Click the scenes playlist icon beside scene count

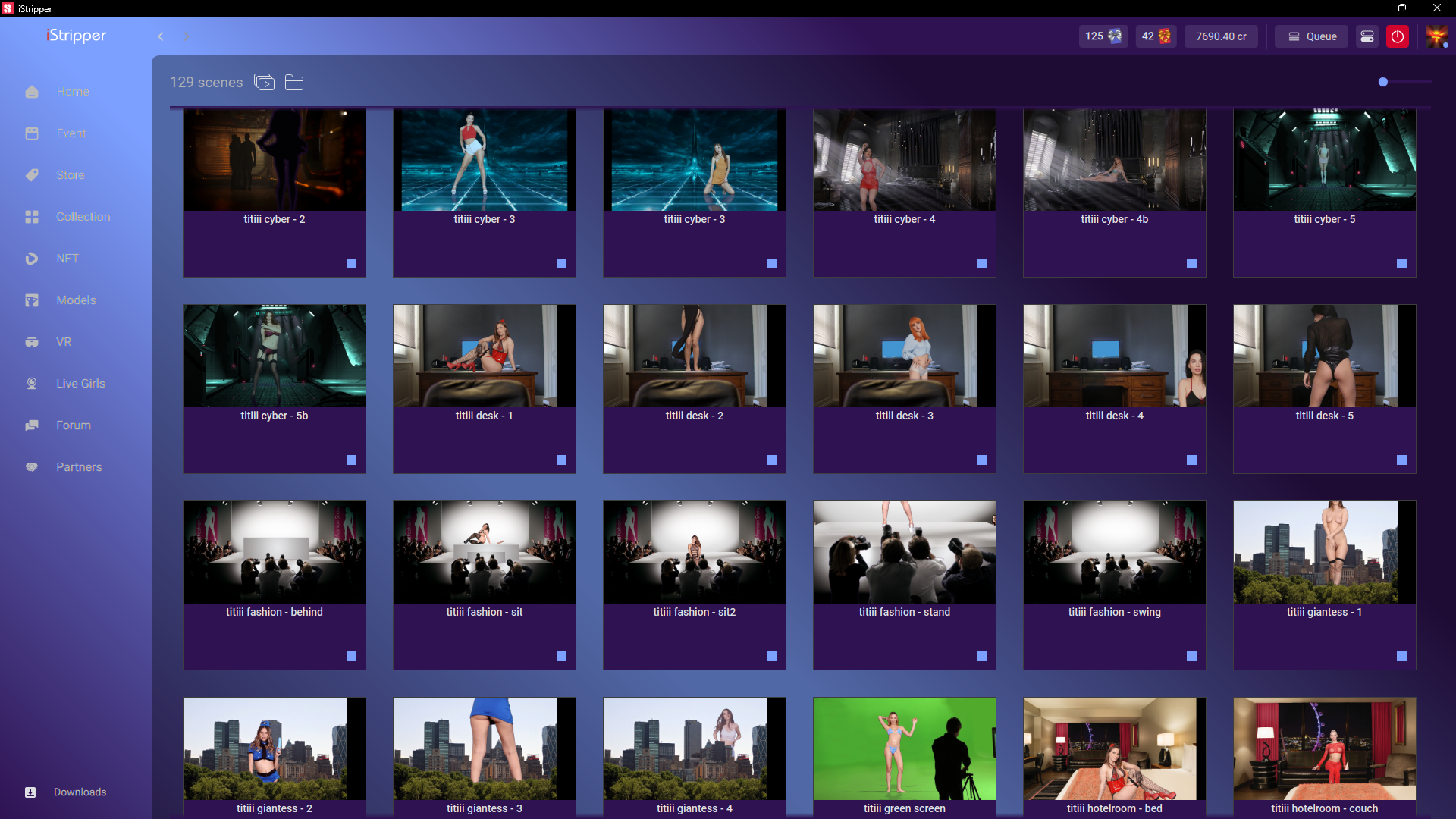264,82
